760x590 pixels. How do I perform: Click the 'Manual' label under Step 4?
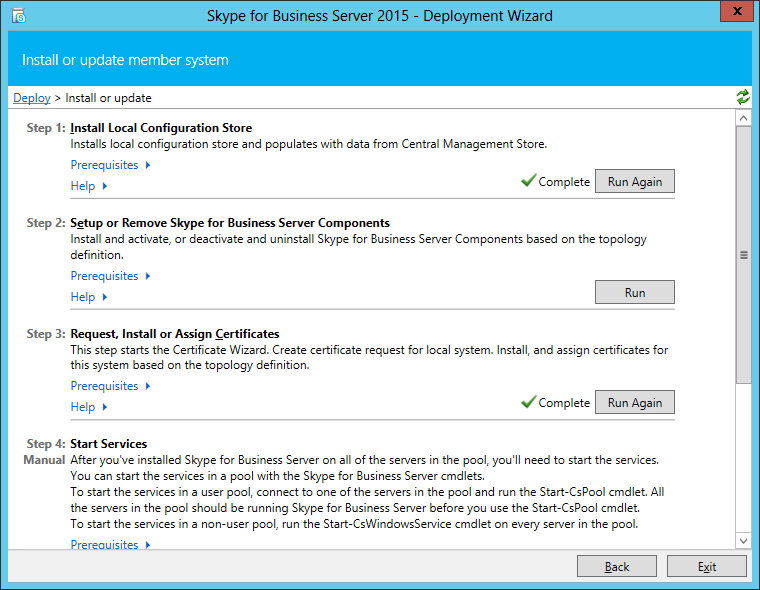pyautogui.click(x=44, y=460)
